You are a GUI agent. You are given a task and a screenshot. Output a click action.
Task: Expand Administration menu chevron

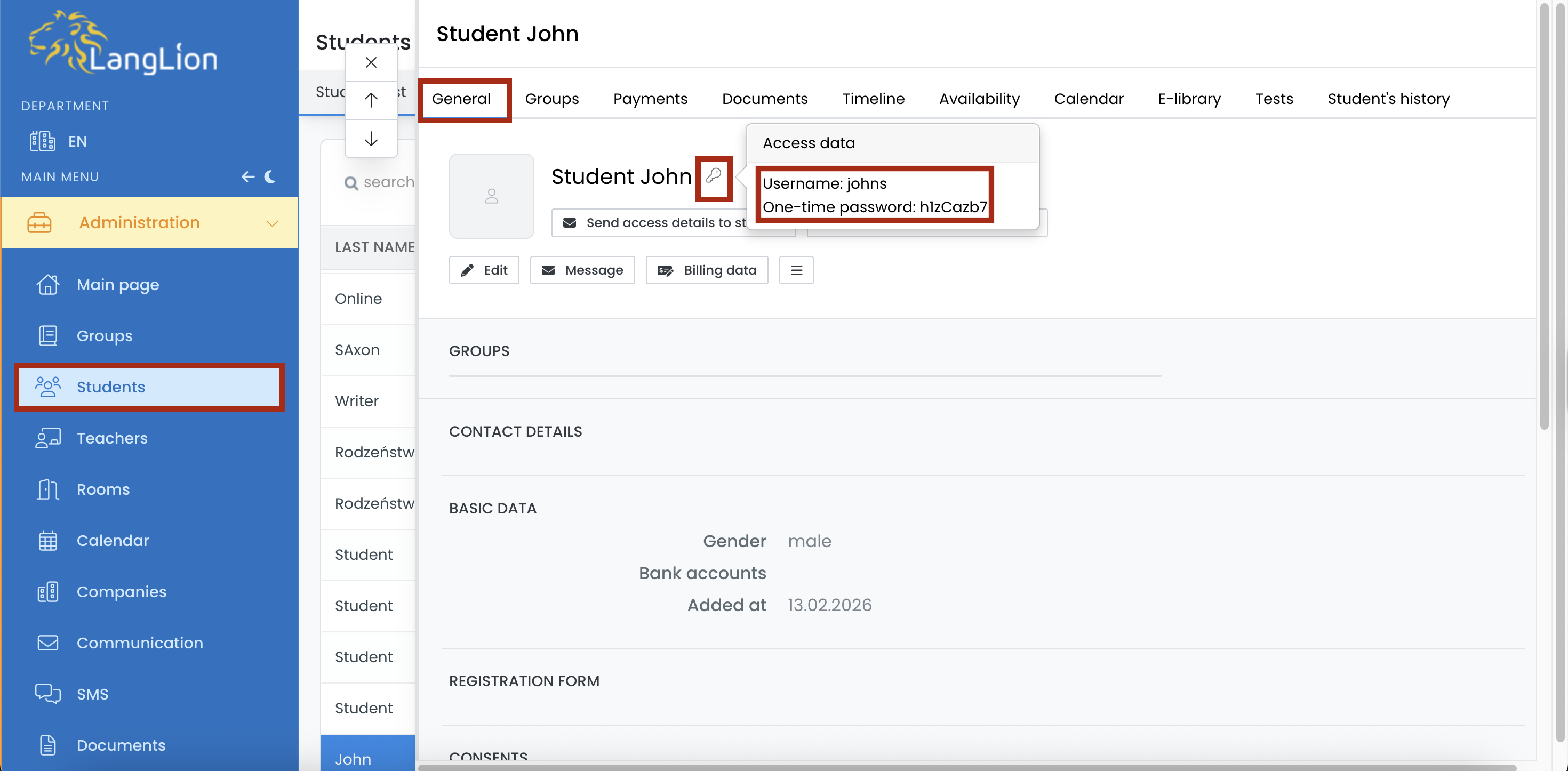pyautogui.click(x=272, y=223)
